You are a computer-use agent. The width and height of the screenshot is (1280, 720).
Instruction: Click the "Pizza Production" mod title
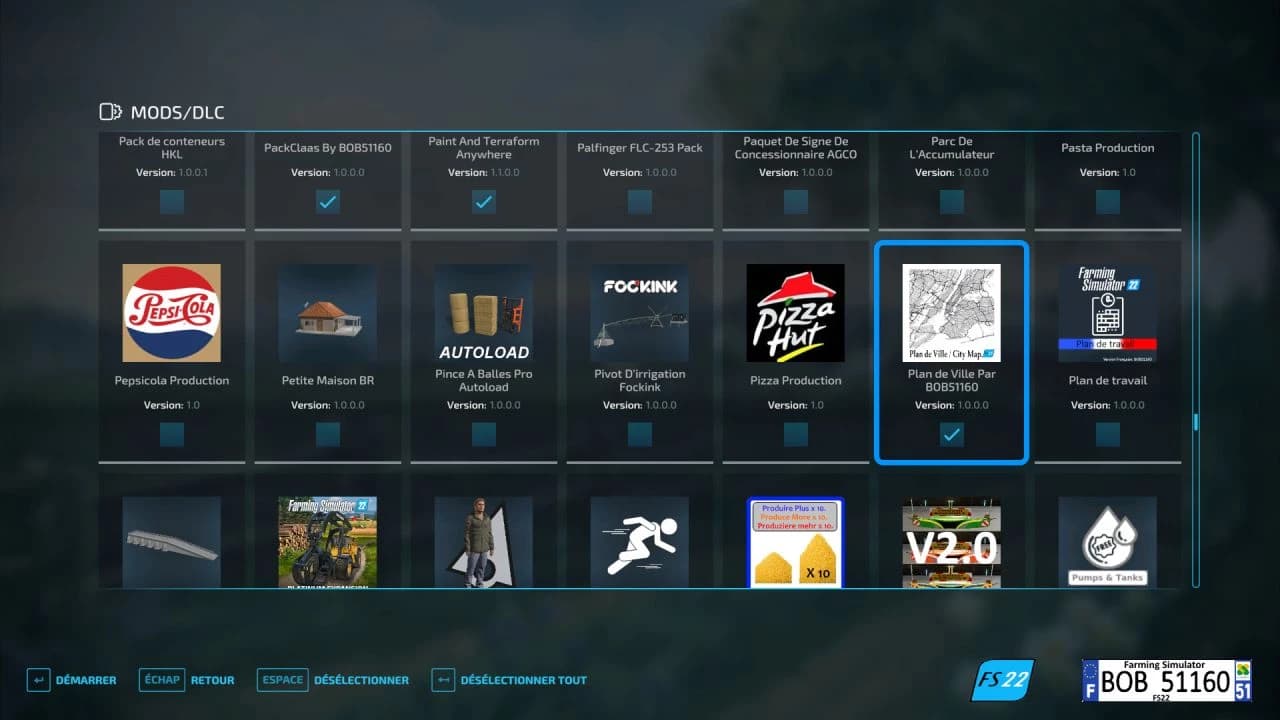(796, 381)
